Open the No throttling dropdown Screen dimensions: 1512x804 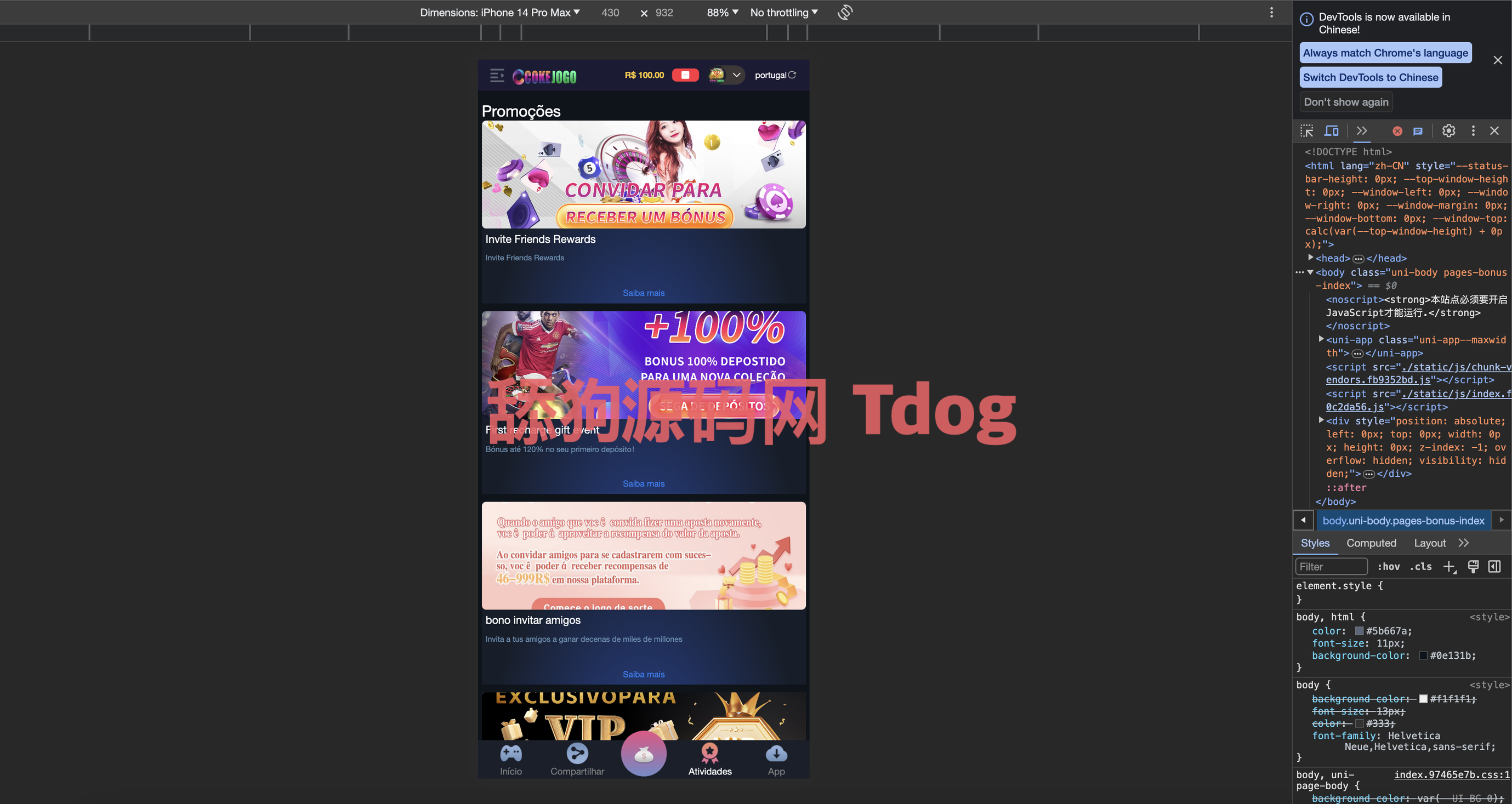pyautogui.click(x=783, y=12)
